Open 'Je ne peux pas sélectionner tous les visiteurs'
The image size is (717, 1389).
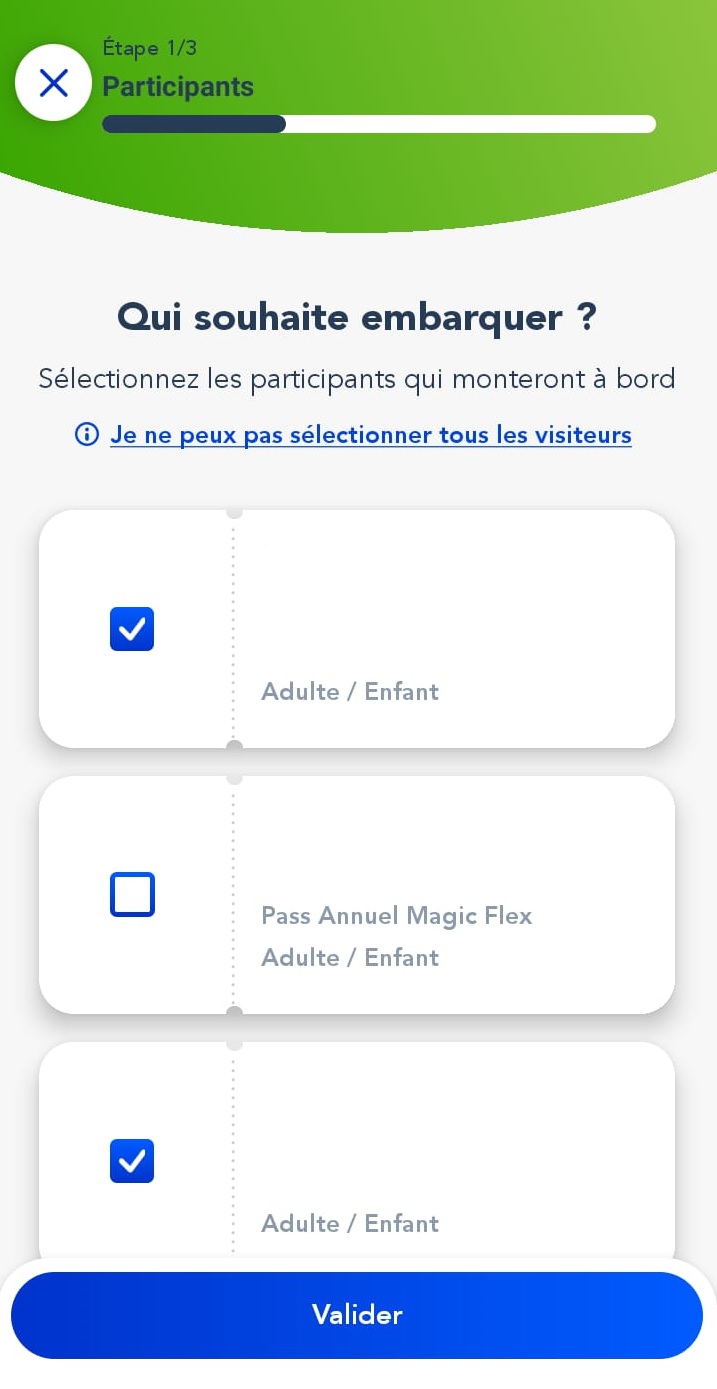[x=371, y=435]
